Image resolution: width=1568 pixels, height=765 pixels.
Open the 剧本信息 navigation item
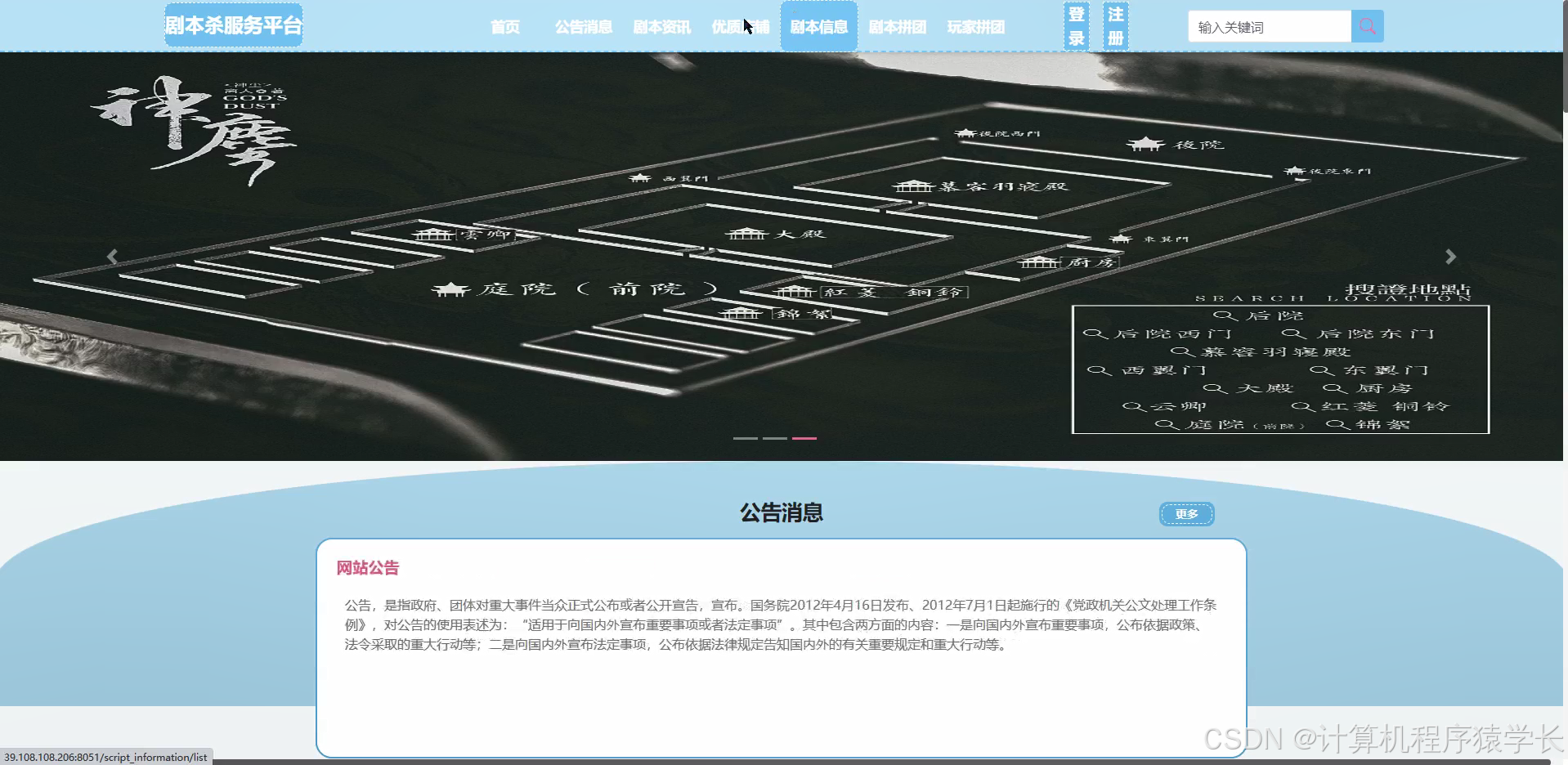click(819, 27)
